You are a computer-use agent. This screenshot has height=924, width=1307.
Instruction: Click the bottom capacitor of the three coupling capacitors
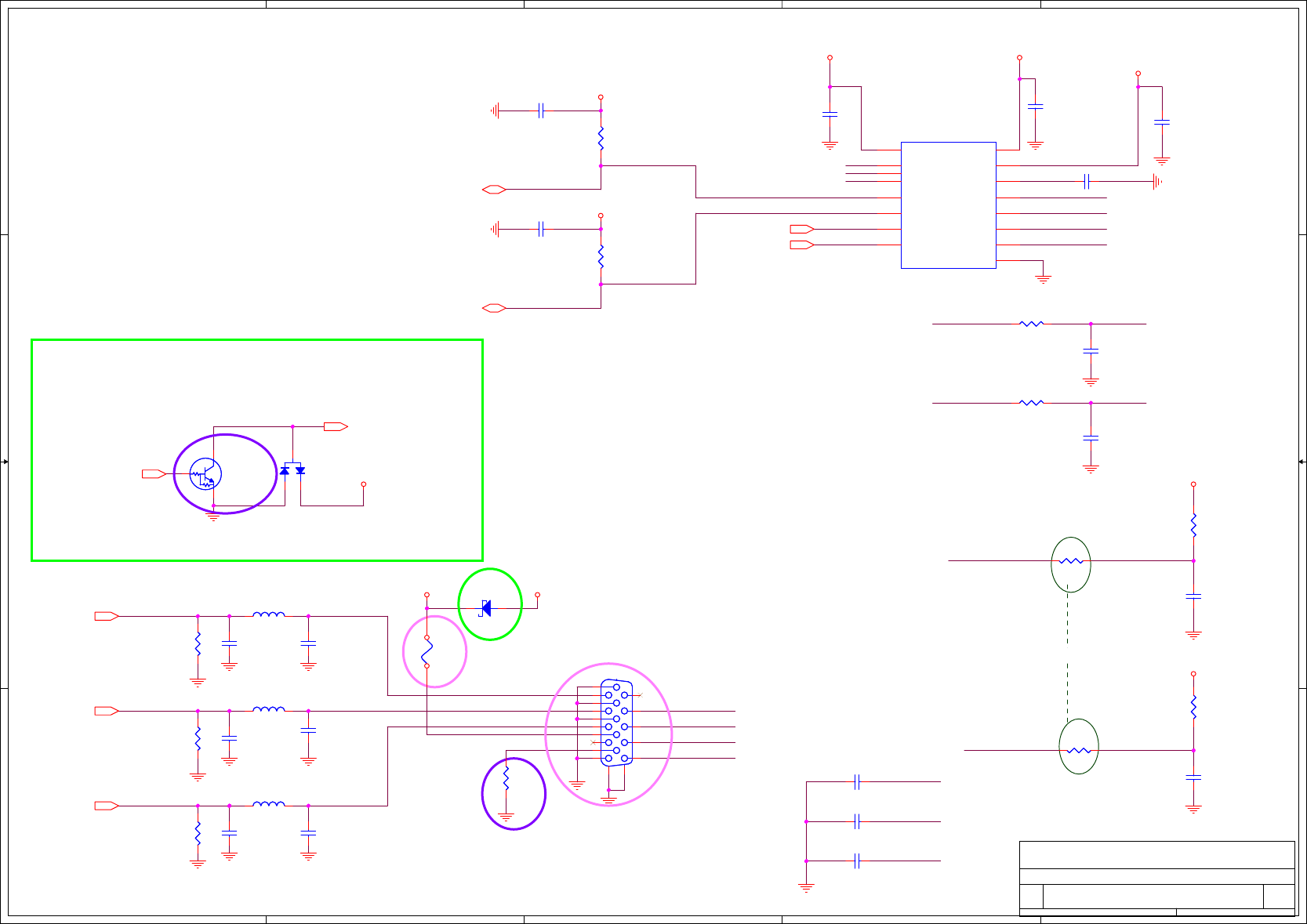[857, 861]
